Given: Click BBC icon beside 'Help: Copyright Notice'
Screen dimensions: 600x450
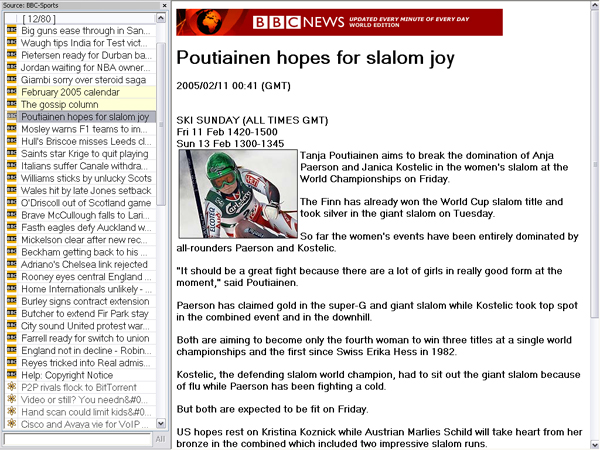Looking at the screenshot, I should point(11,374).
